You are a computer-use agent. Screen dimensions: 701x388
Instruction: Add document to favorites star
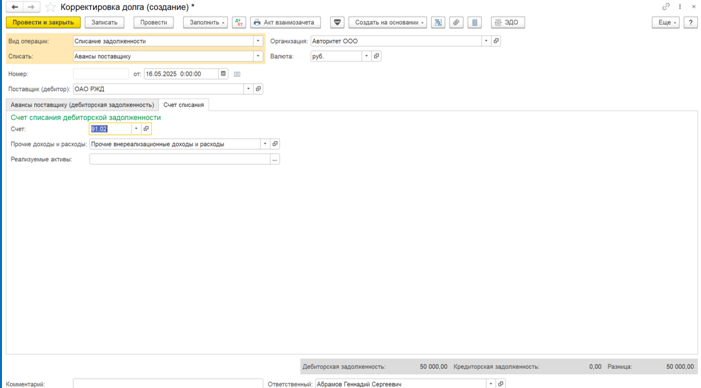50,7
